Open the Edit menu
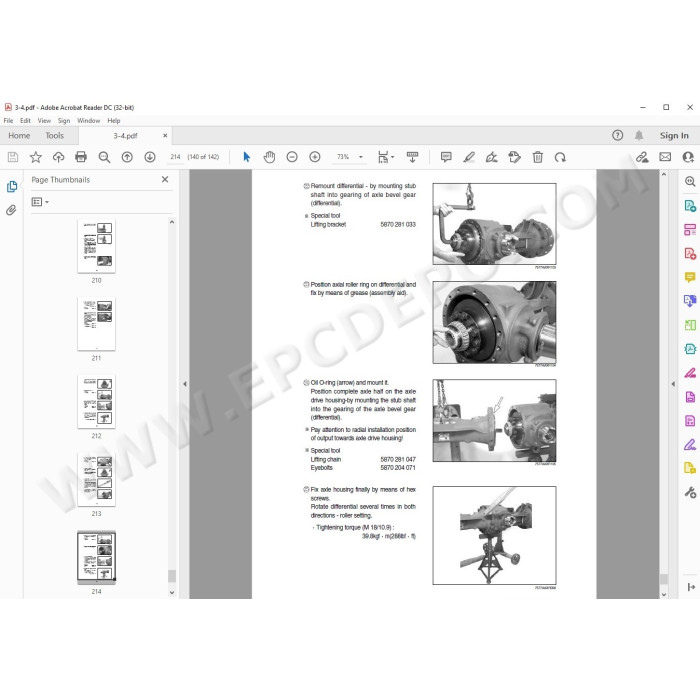This screenshot has width=700, height=700. pyautogui.click(x=25, y=121)
